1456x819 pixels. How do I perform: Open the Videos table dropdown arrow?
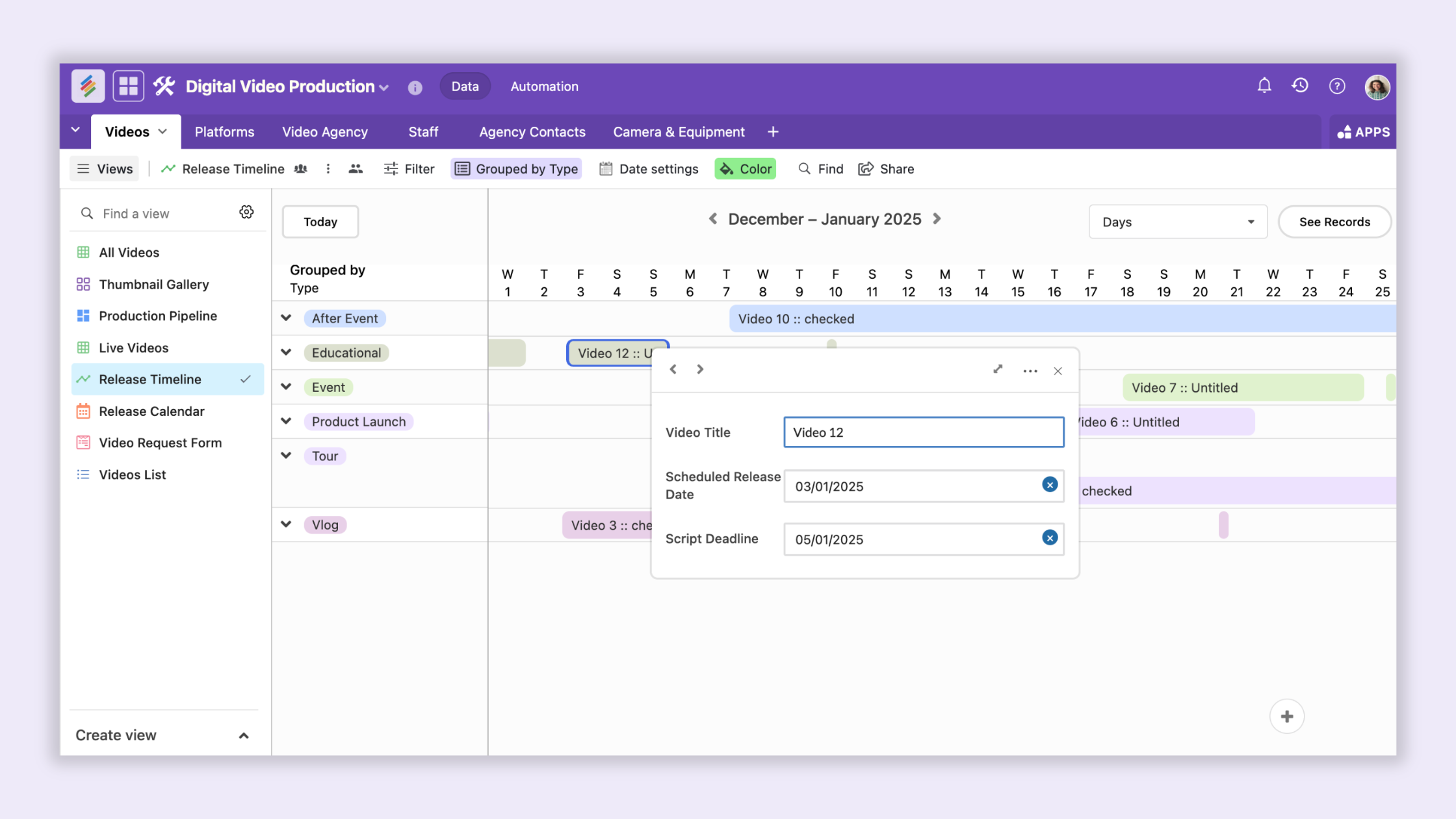[x=162, y=132]
